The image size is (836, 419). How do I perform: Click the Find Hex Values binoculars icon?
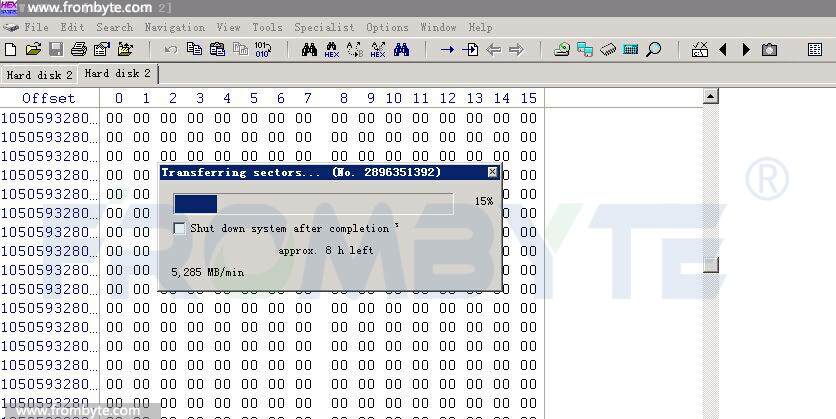click(332, 50)
